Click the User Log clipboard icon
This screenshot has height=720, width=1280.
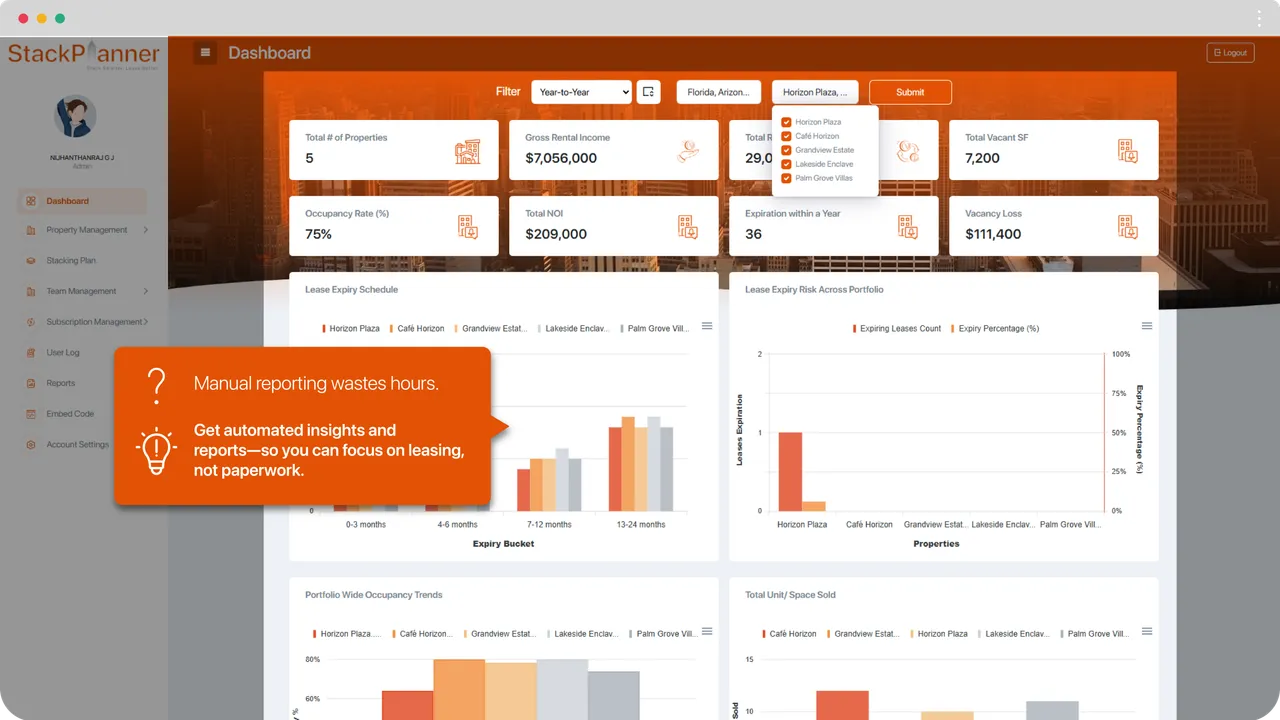(31, 352)
